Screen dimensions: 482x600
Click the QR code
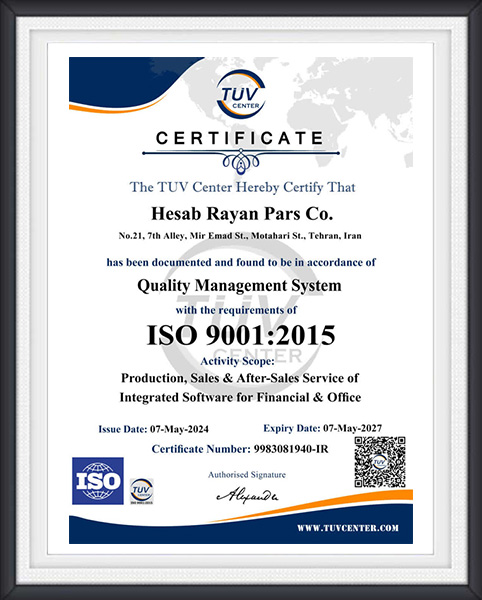click(x=380, y=462)
